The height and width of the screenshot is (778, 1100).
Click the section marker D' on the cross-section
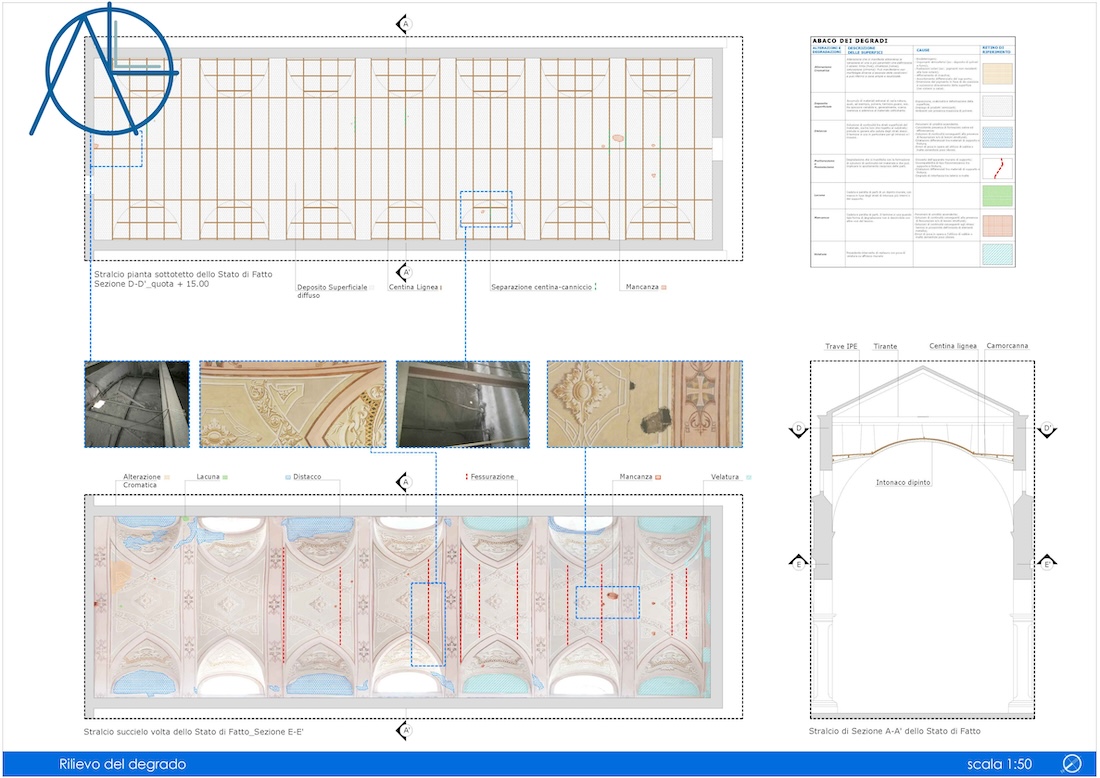click(1047, 430)
